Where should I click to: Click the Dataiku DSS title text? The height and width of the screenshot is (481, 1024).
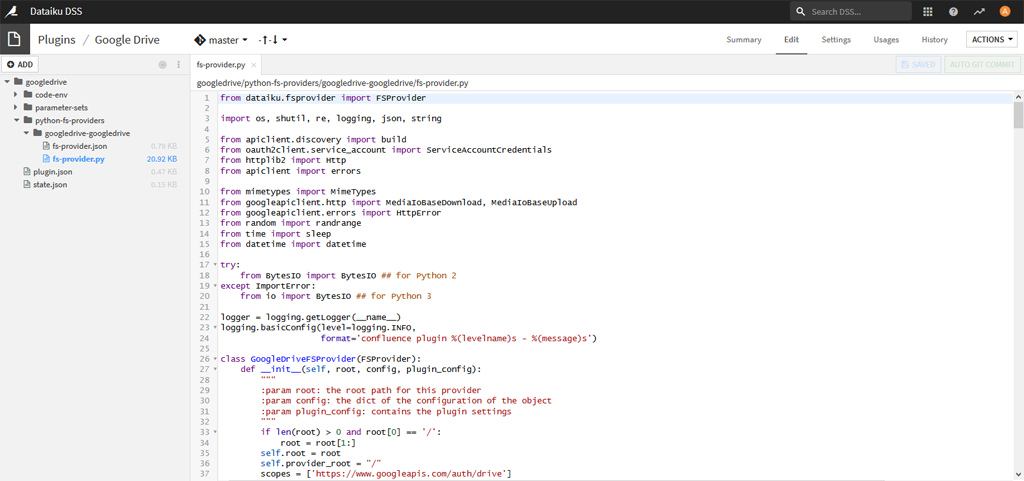56,11
